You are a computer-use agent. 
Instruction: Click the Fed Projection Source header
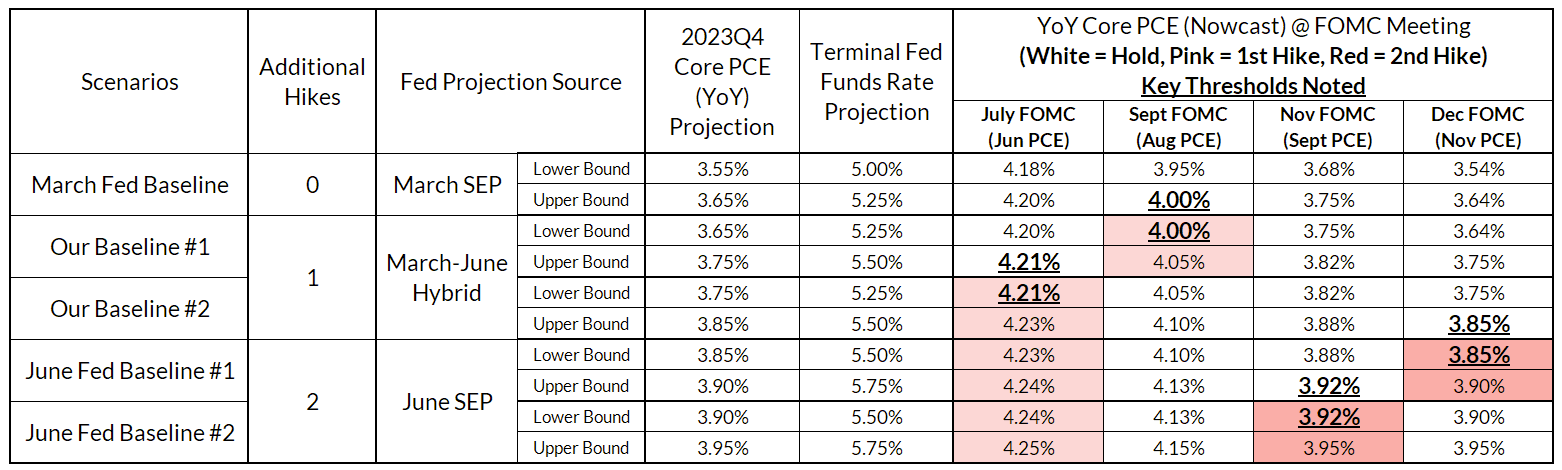511,82
